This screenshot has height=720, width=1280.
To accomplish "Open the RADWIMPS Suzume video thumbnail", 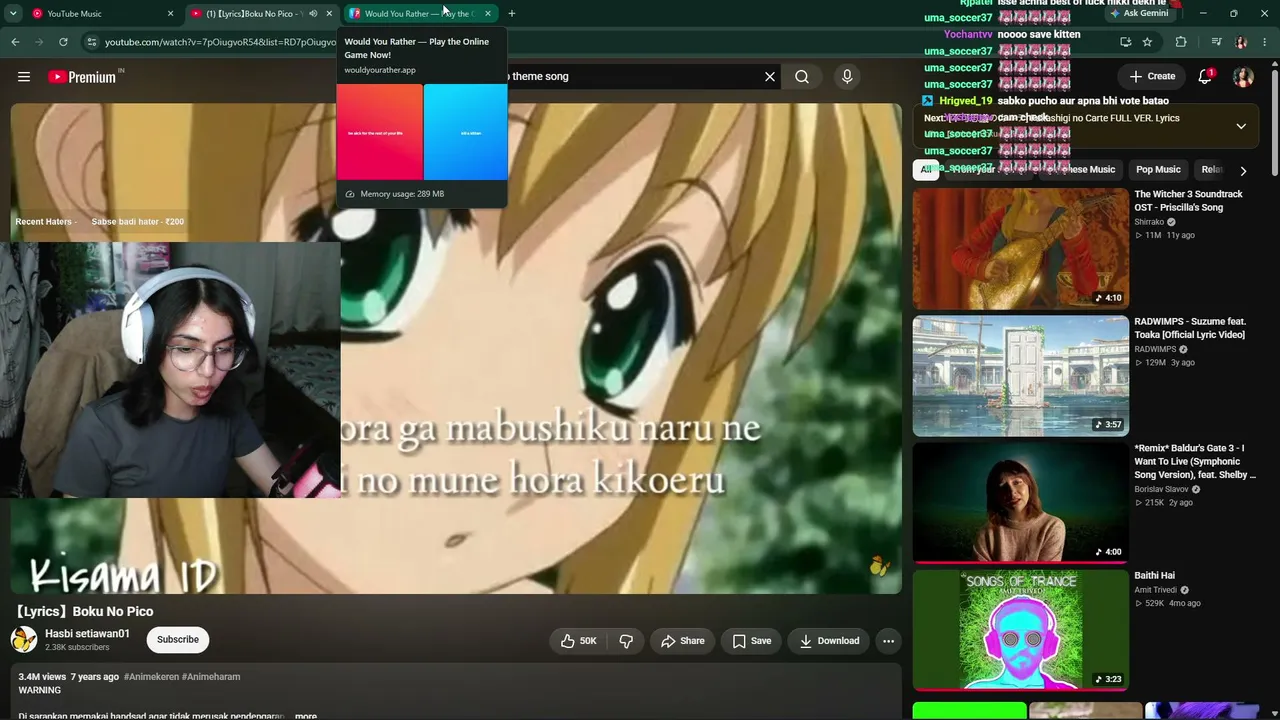I will coord(1020,376).
